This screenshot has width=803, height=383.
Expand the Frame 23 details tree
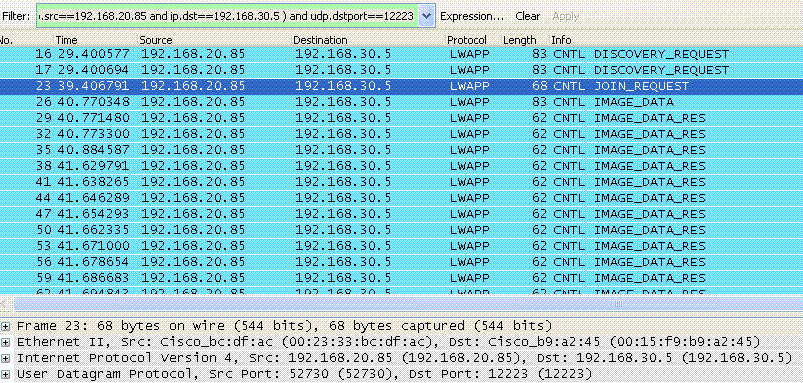pyautogui.click(x=6, y=326)
